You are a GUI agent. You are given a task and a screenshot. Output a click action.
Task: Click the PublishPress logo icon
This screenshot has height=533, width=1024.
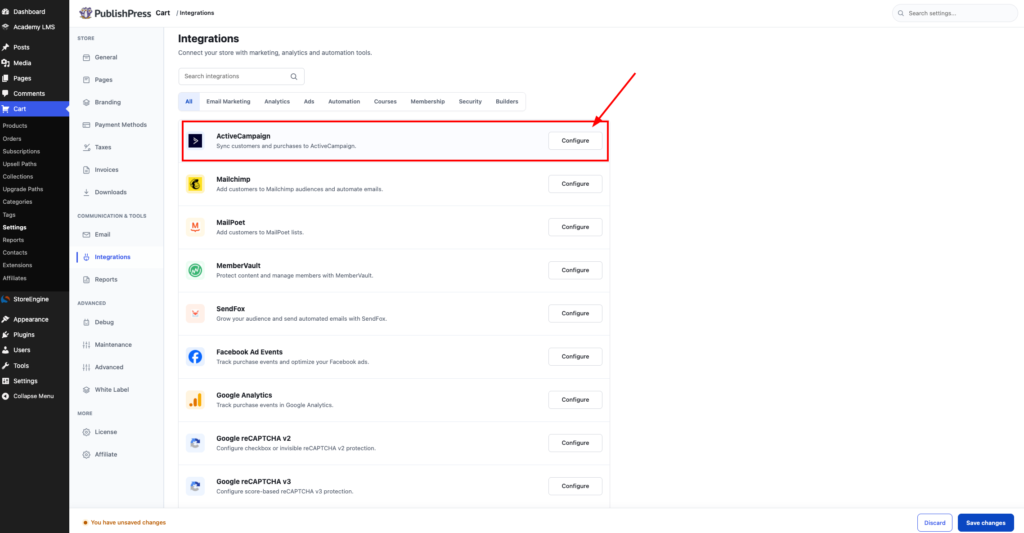(86, 12)
